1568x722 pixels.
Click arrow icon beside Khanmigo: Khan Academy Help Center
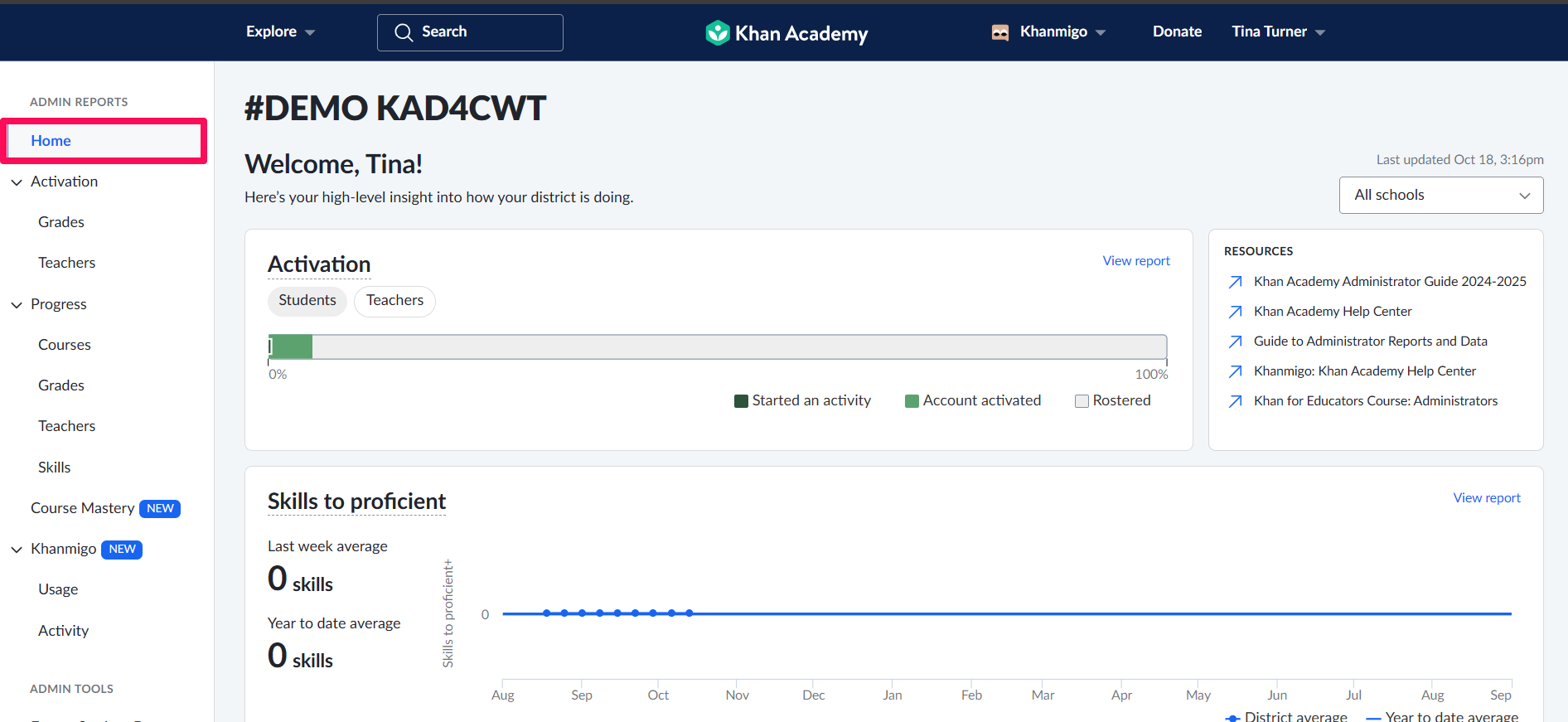[1235, 371]
